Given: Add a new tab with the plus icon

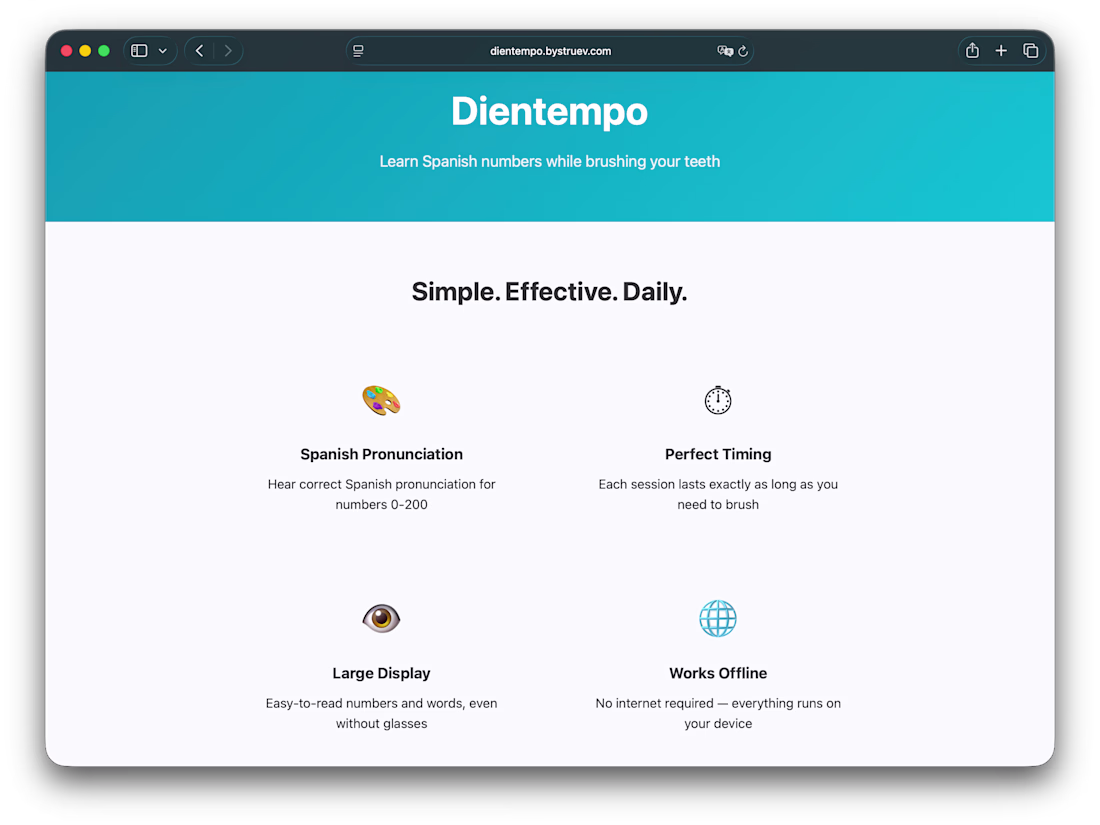Looking at the screenshot, I should coord(1001,51).
